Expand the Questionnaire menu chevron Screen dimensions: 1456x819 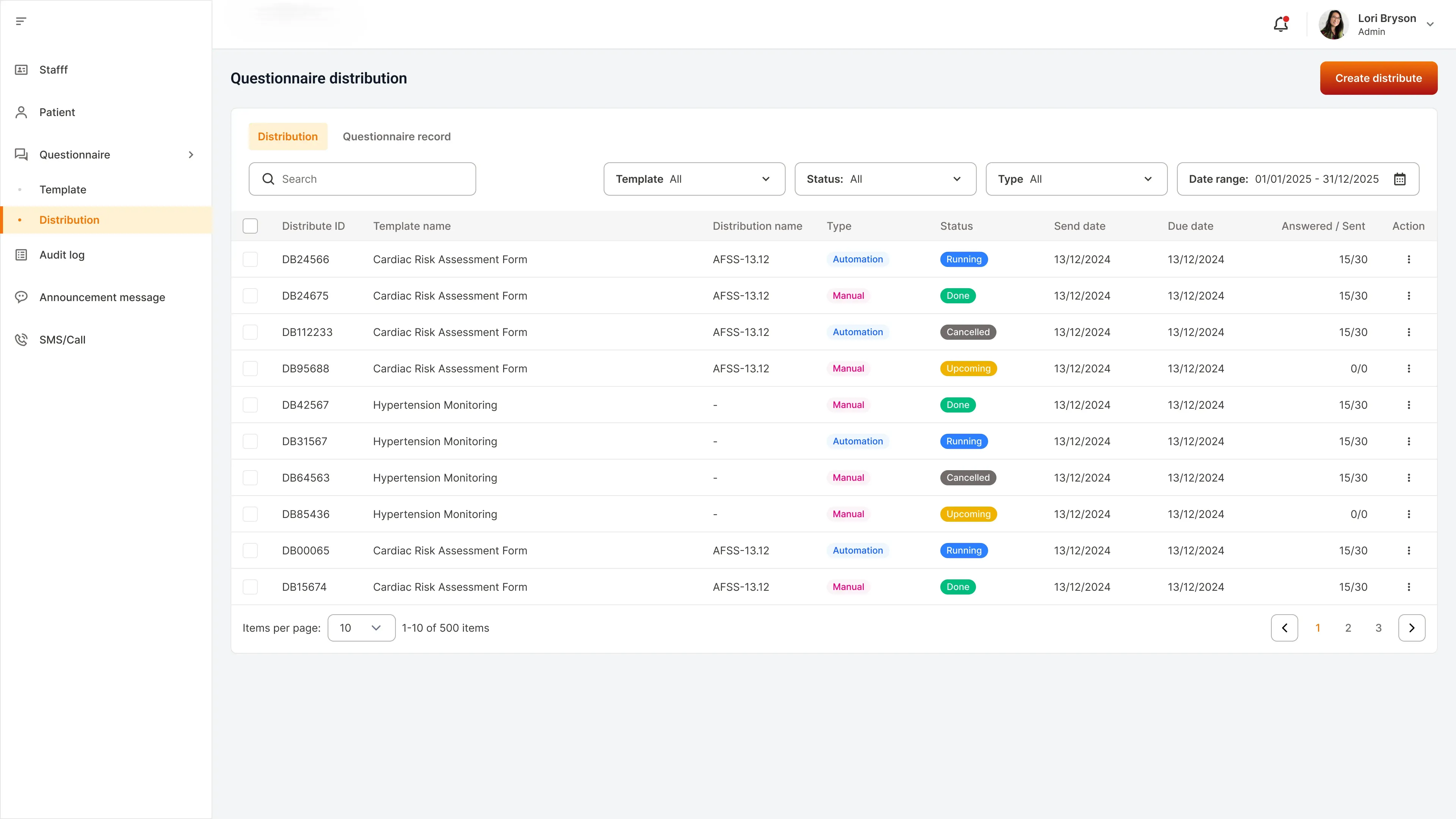click(191, 154)
